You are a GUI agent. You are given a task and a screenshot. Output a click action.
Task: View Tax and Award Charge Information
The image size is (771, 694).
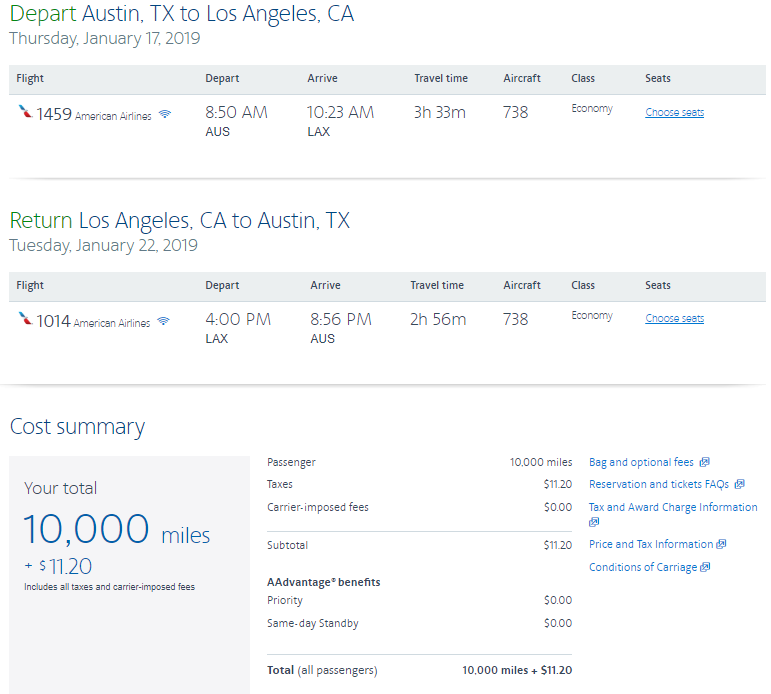673,507
